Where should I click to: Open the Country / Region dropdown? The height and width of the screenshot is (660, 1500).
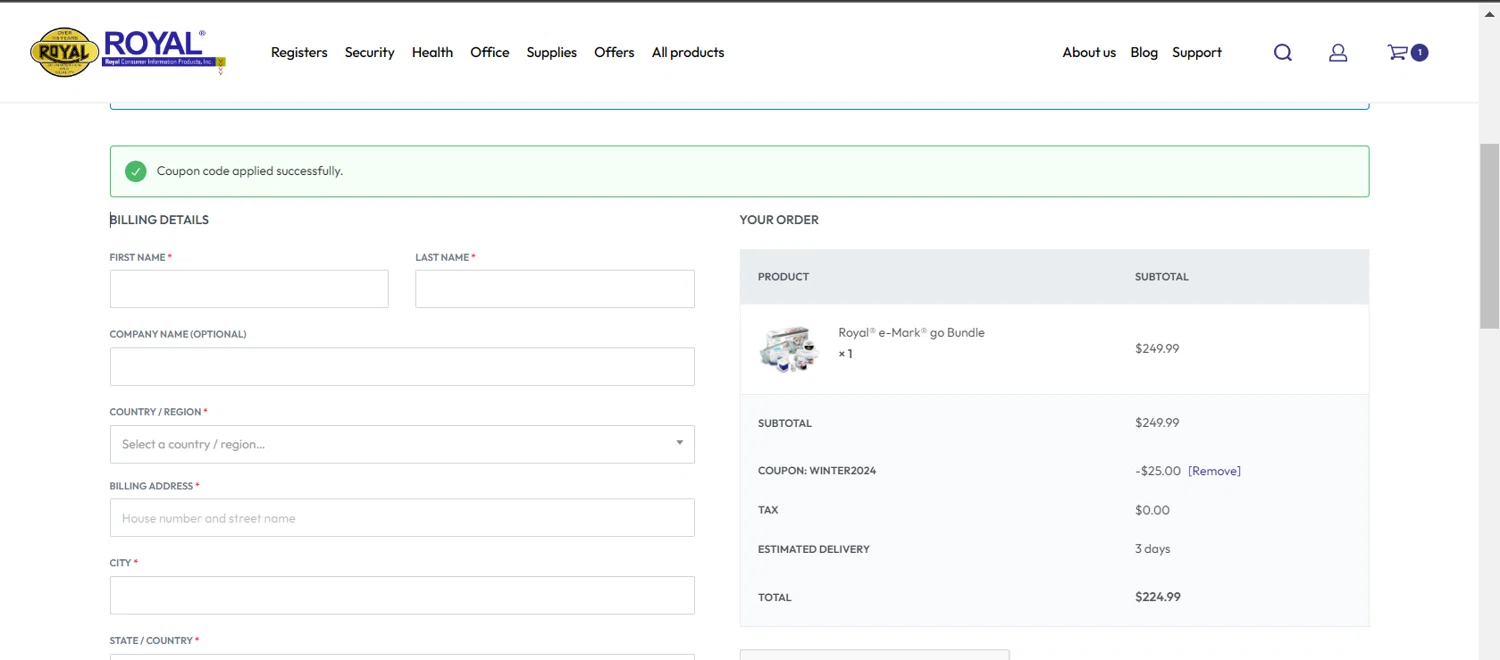[x=402, y=444]
